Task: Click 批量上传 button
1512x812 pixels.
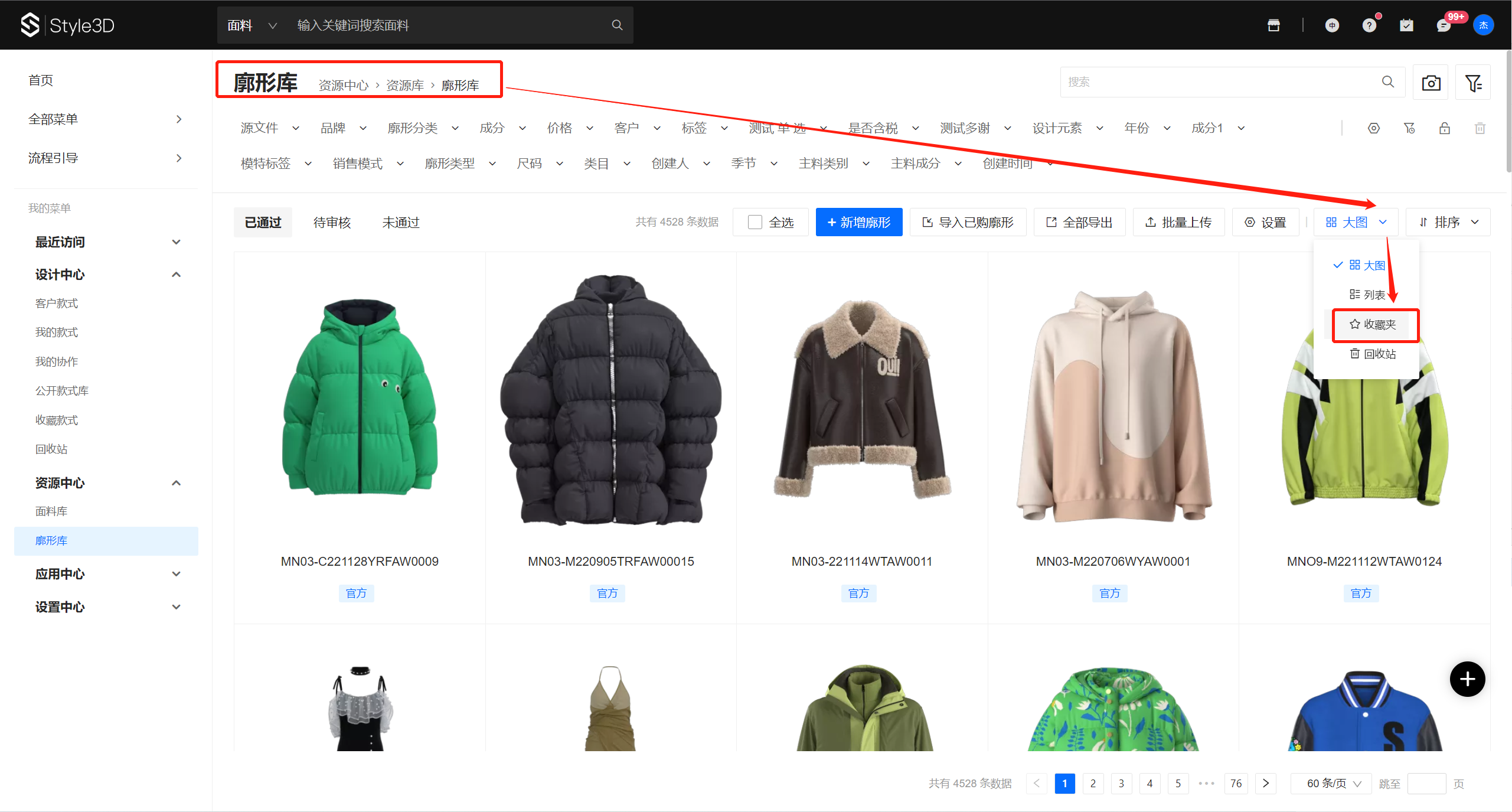Action: [x=1178, y=222]
